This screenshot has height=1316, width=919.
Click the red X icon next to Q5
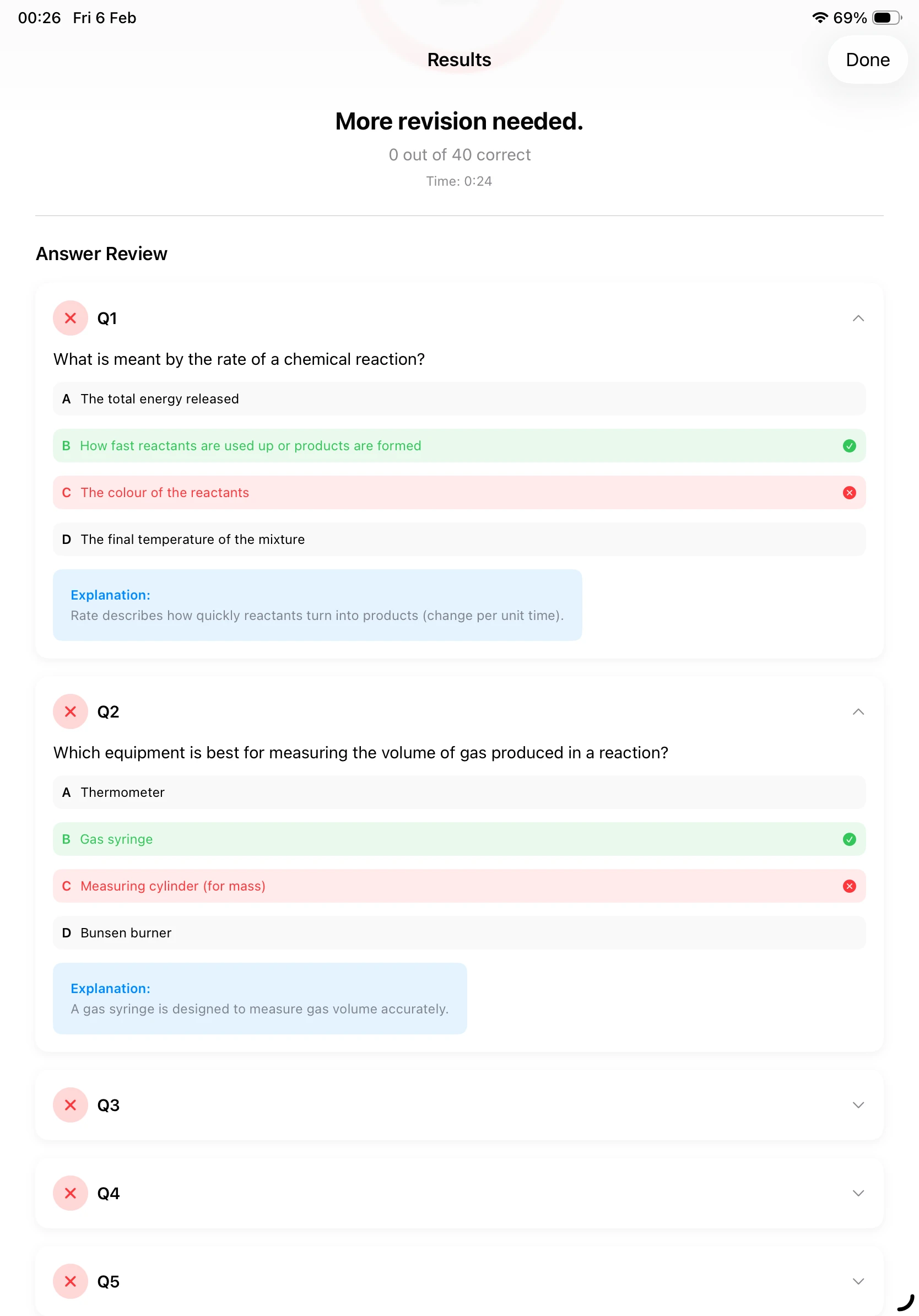pos(70,1282)
